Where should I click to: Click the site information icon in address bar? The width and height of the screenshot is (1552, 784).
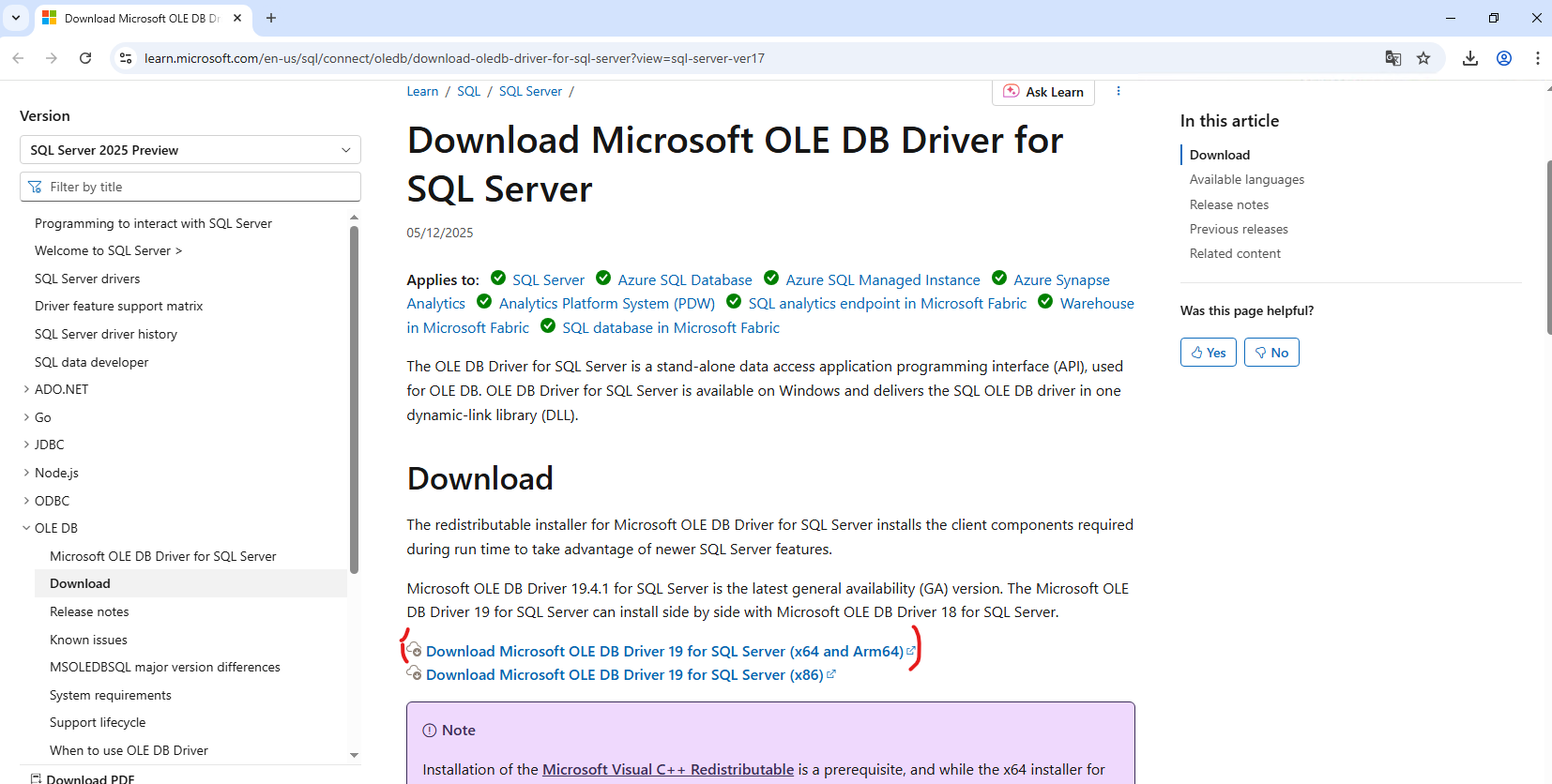tap(126, 58)
